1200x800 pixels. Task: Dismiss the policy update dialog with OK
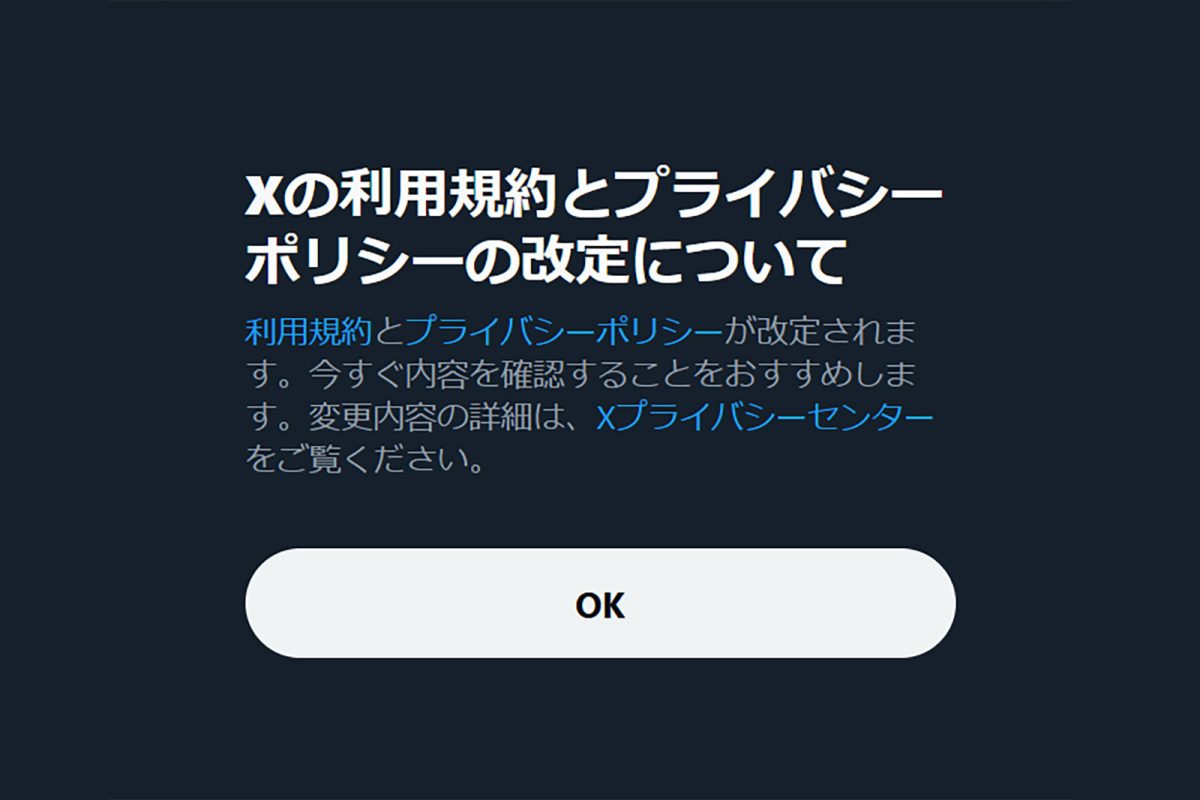(x=600, y=603)
